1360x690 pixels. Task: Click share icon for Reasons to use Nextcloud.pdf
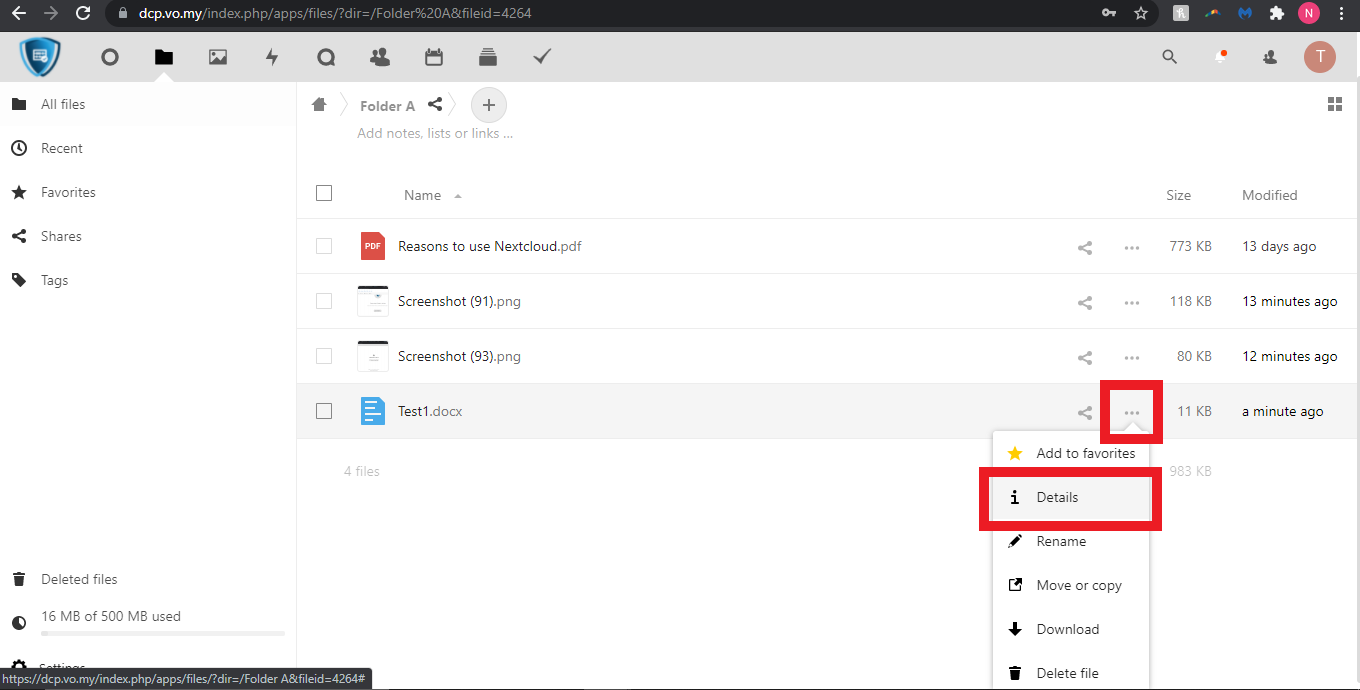click(x=1085, y=247)
